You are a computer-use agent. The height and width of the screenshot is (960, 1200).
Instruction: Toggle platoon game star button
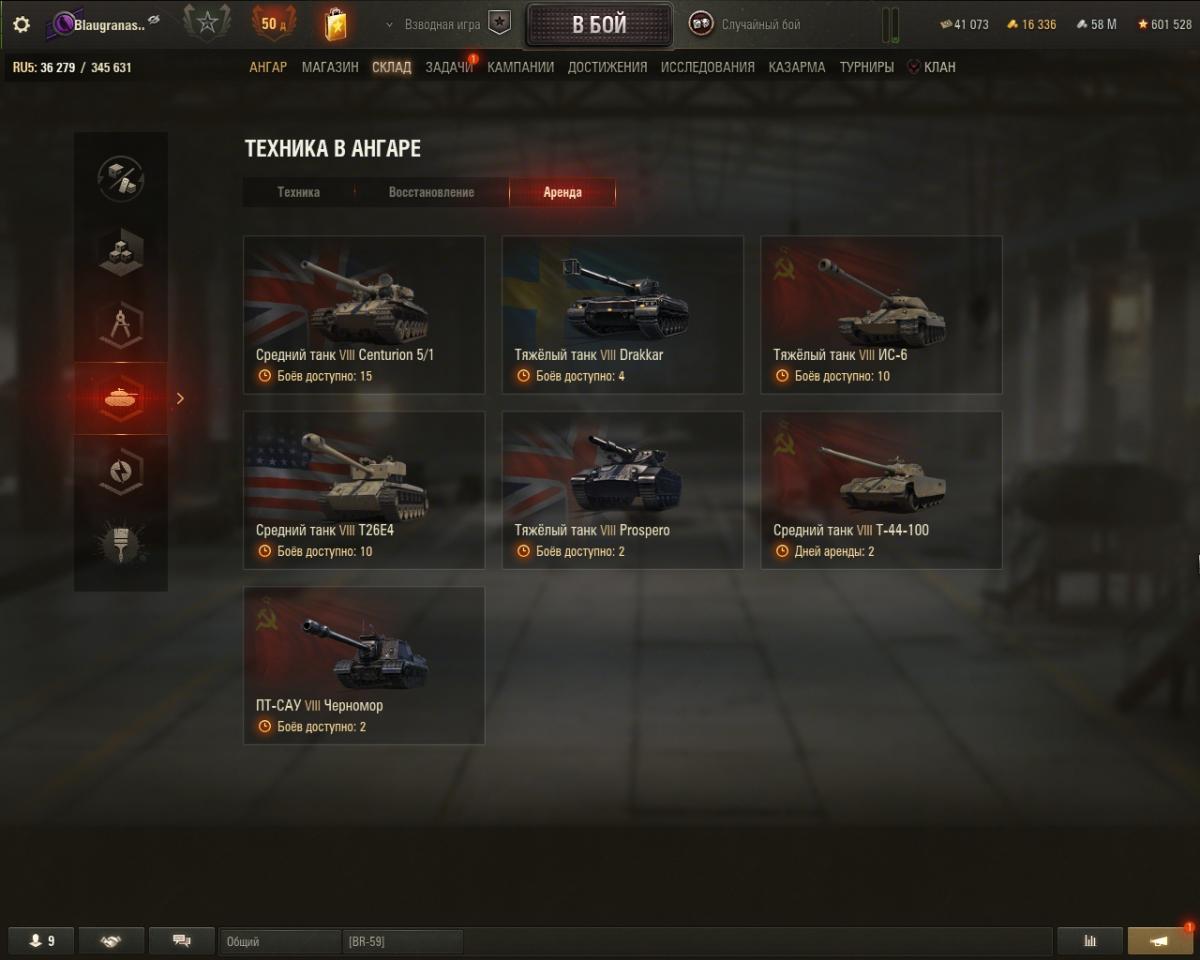499,24
